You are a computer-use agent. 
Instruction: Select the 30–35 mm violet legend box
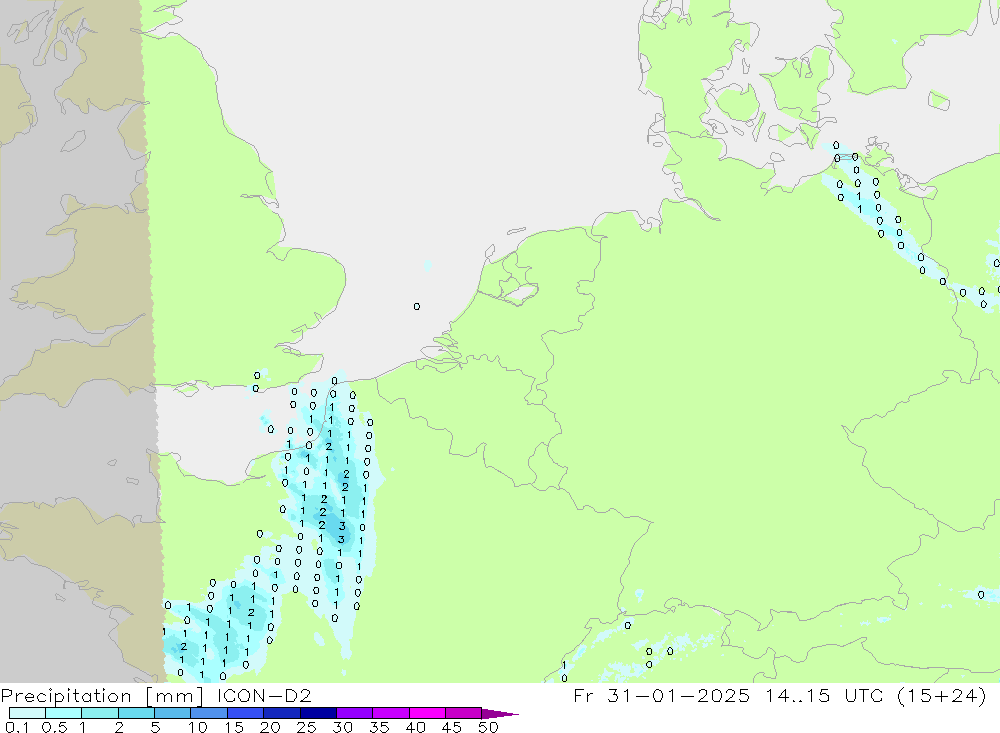coord(355,713)
